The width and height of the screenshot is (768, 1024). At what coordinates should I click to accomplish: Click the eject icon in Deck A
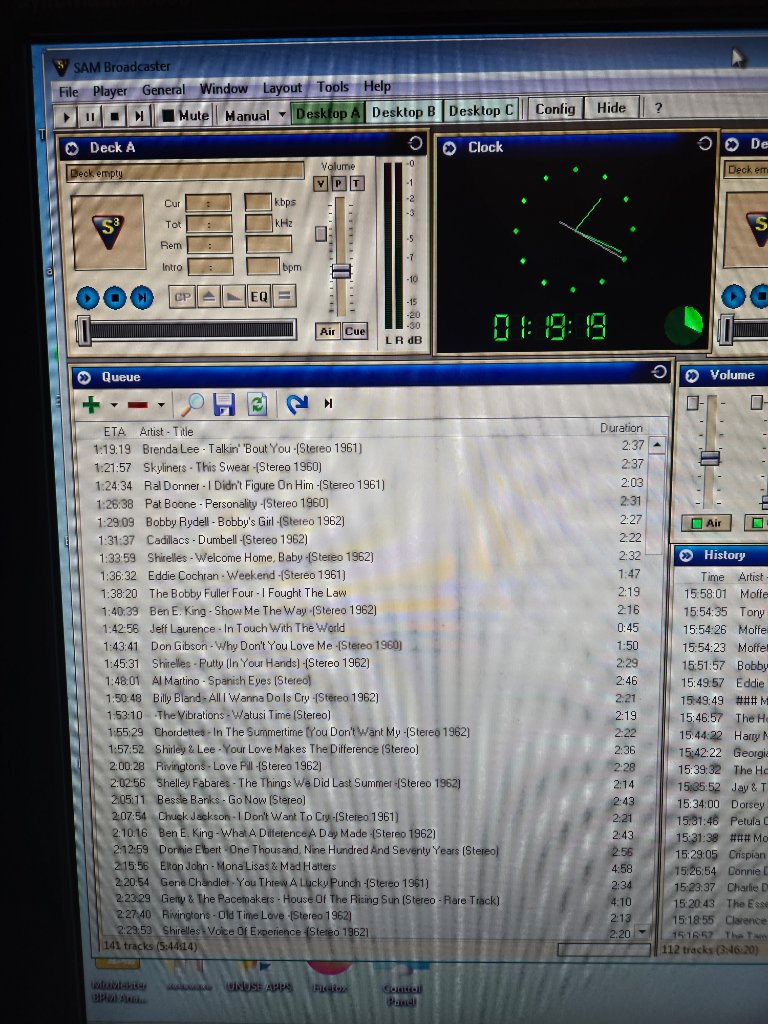(208, 296)
